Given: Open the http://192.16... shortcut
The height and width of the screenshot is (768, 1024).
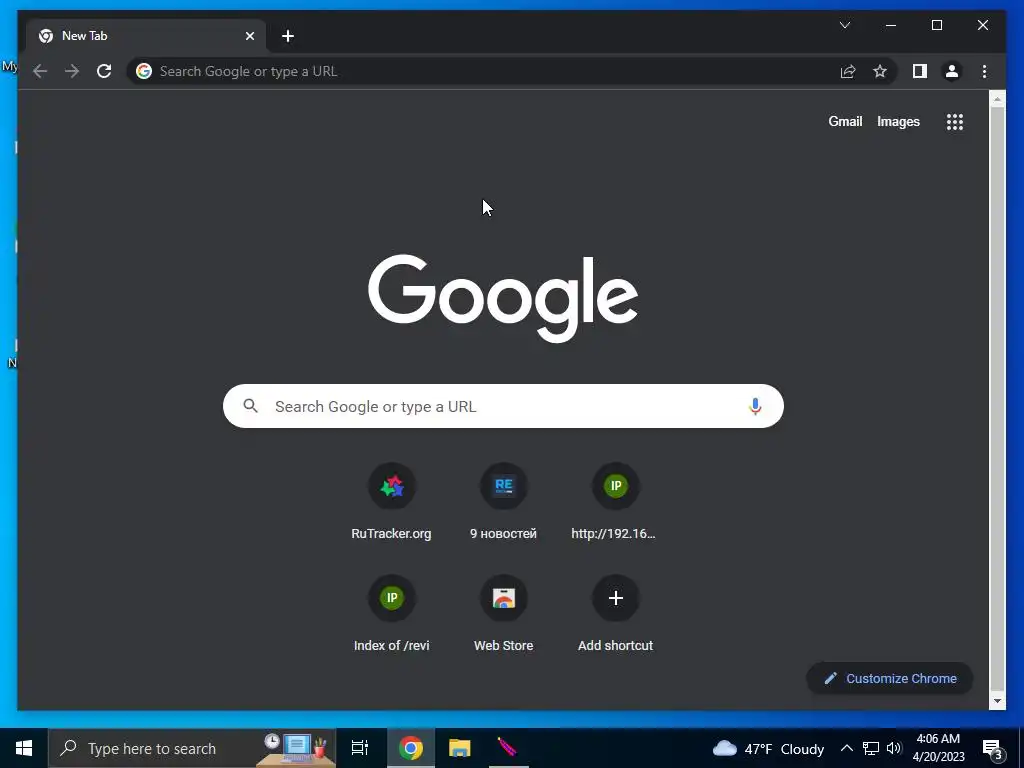Looking at the screenshot, I should (x=615, y=503).
